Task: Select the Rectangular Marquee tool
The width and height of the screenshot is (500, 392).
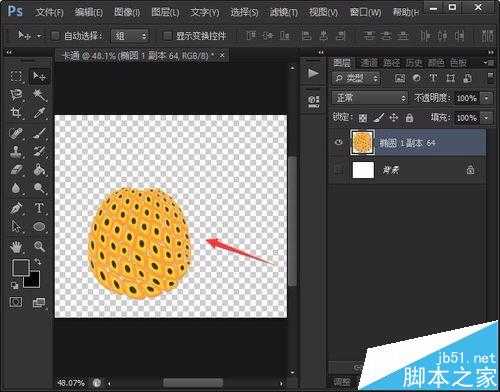Action: (16, 76)
